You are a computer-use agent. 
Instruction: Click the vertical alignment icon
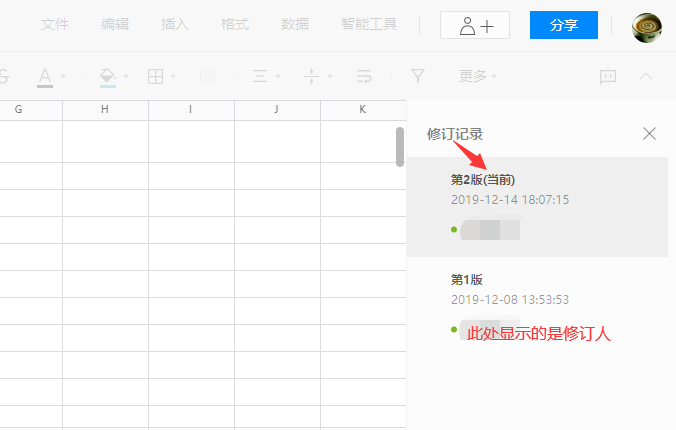click(311, 77)
